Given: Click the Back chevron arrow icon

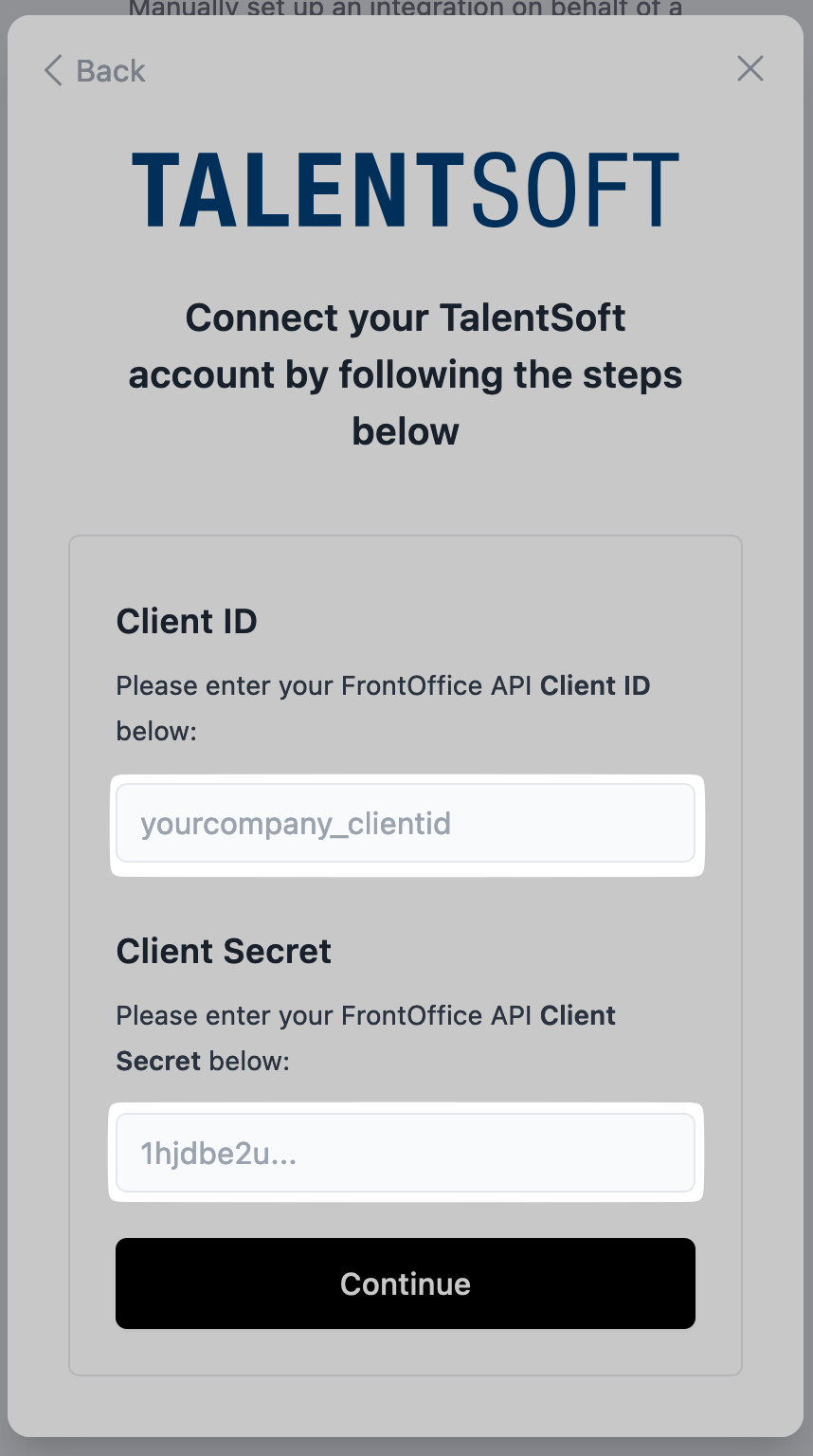Looking at the screenshot, I should [53, 70].
